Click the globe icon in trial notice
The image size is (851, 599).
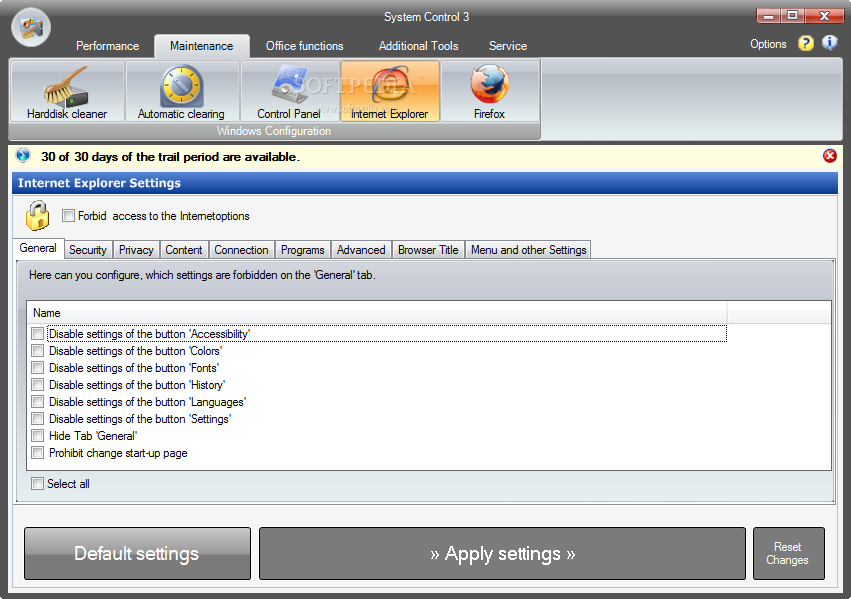click(23, 155)
